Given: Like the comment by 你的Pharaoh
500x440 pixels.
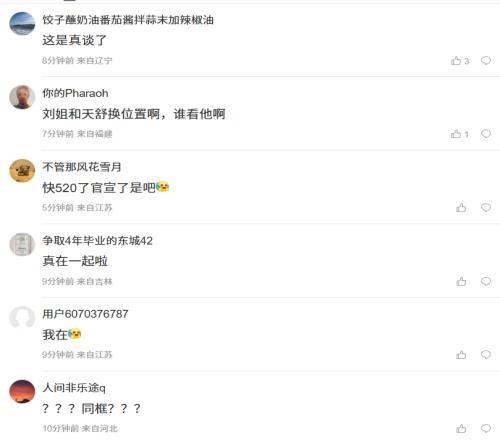Looking at the screenshot, I should (460, 134).
